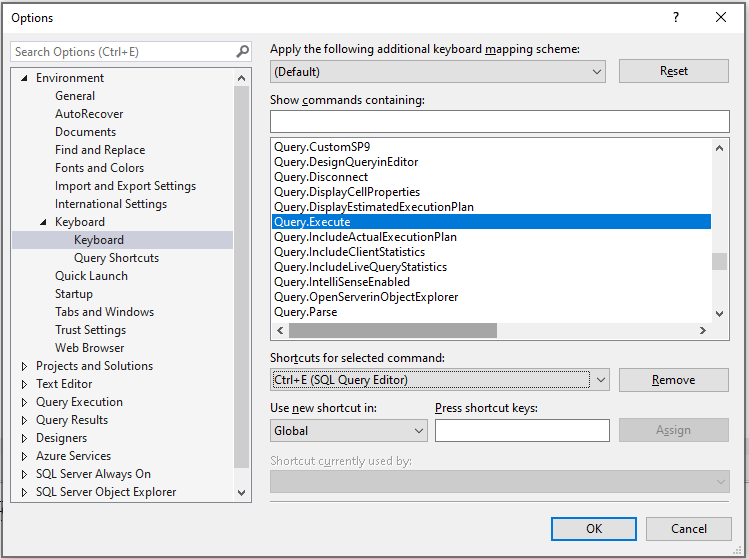Select Documents in the tree

[86, 132]
